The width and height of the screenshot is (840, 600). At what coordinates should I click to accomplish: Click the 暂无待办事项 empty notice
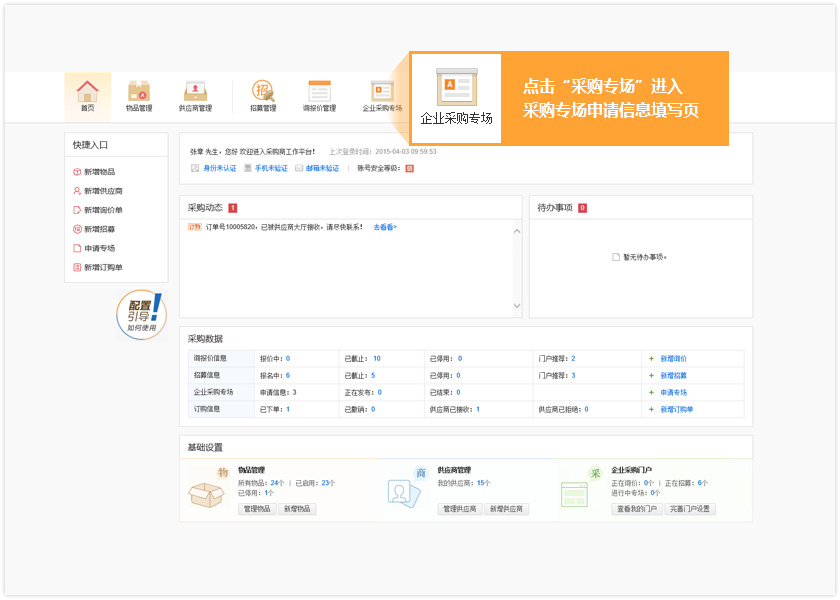[640, 257]
